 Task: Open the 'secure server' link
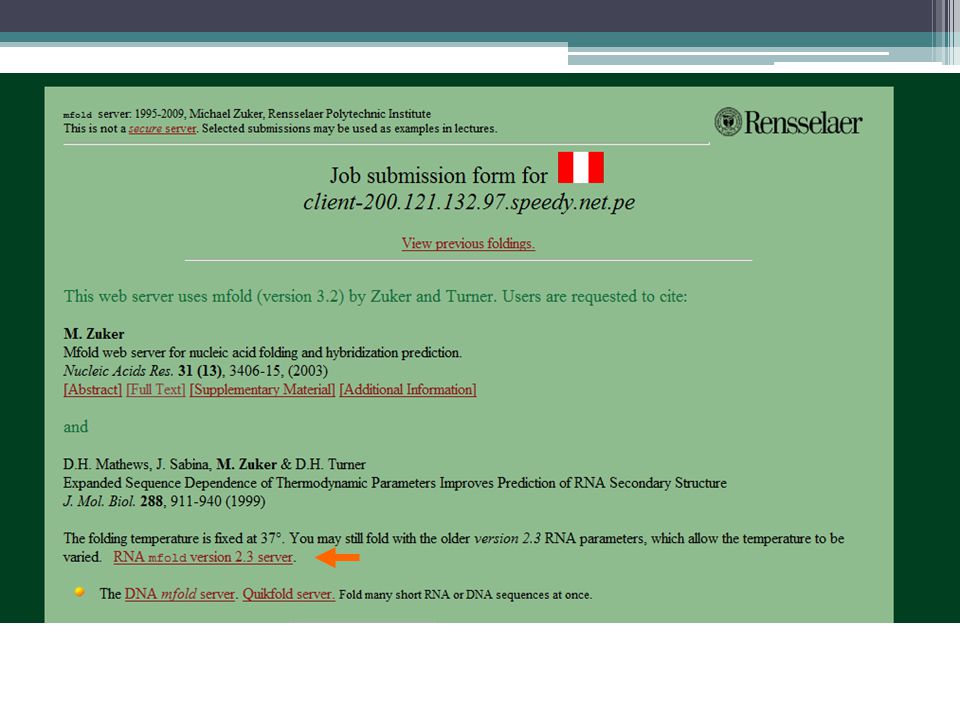[162, 129]
